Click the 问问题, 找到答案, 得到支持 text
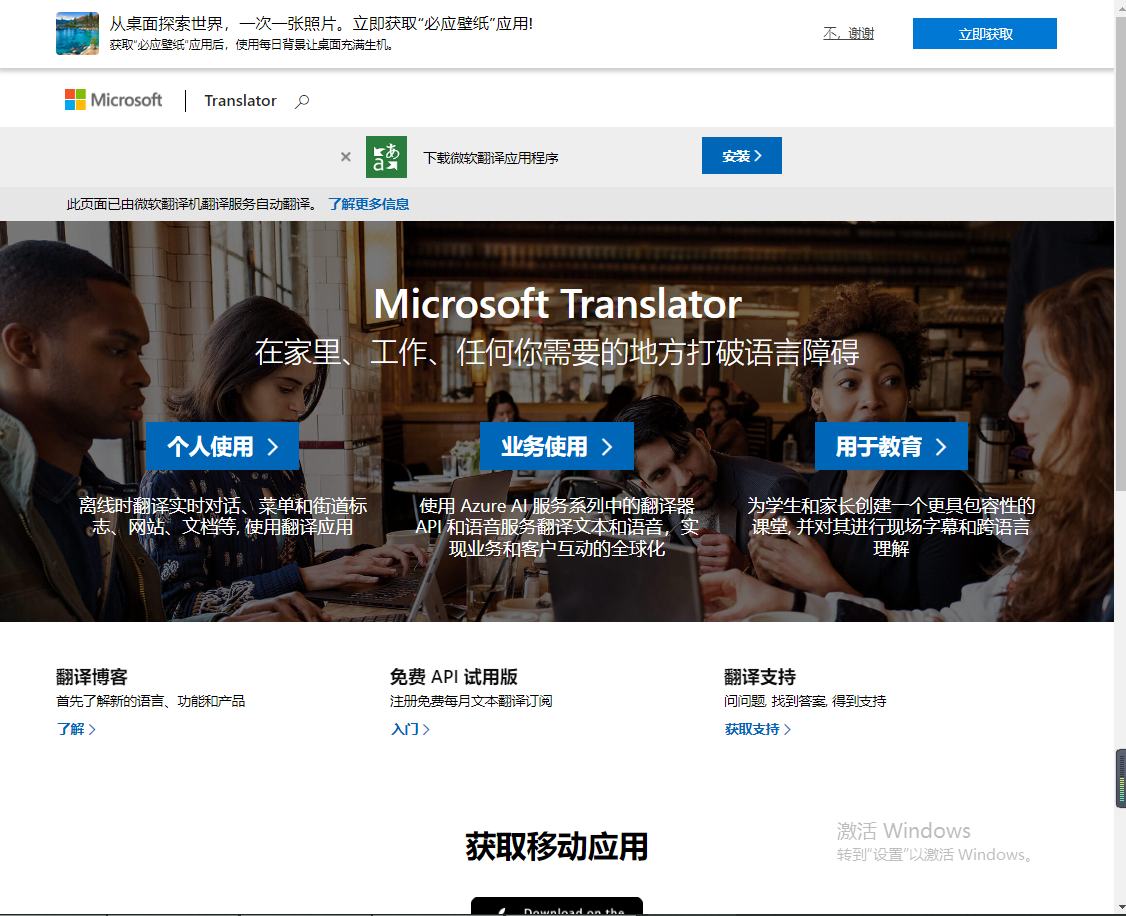Screen dimensions: 1126x916 click(805, 701)
